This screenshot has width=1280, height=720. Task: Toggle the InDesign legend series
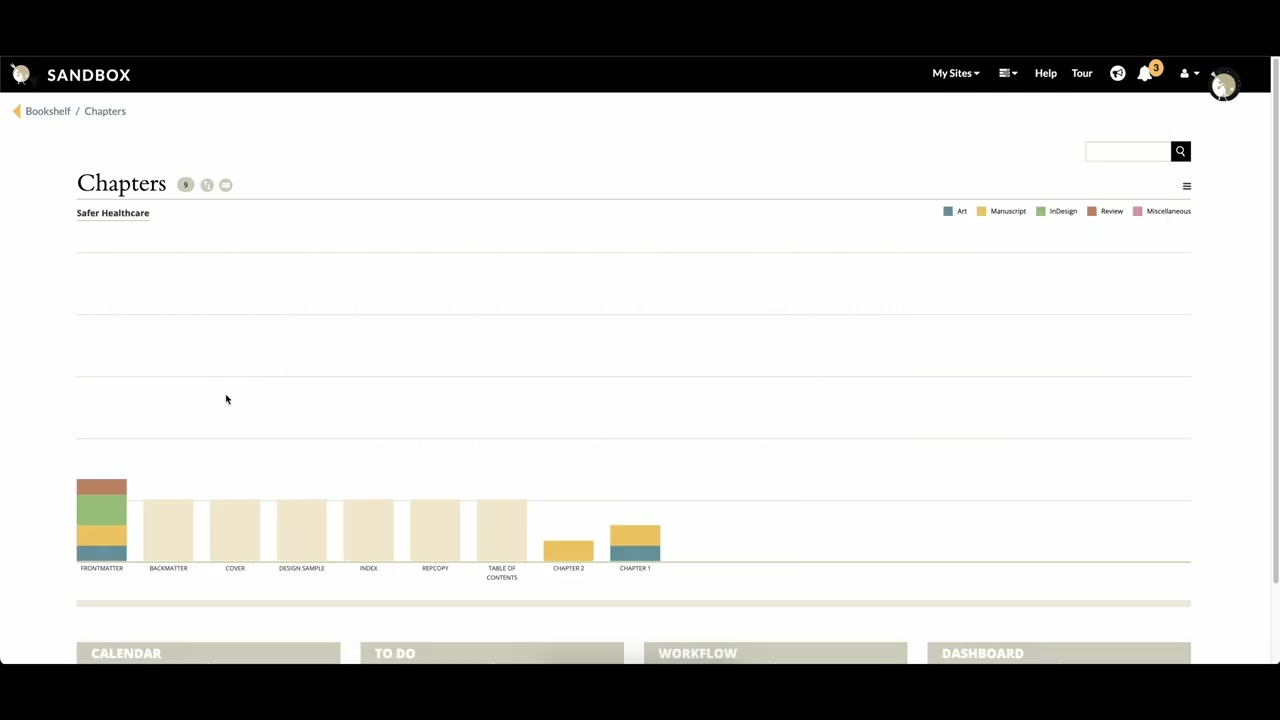(x=1056, y=211)
